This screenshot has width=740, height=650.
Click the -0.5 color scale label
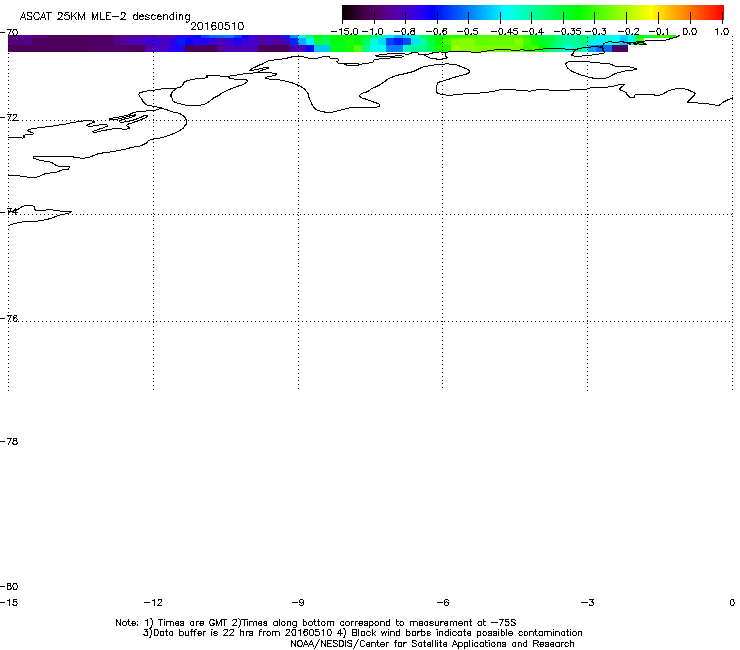point(468,32)
